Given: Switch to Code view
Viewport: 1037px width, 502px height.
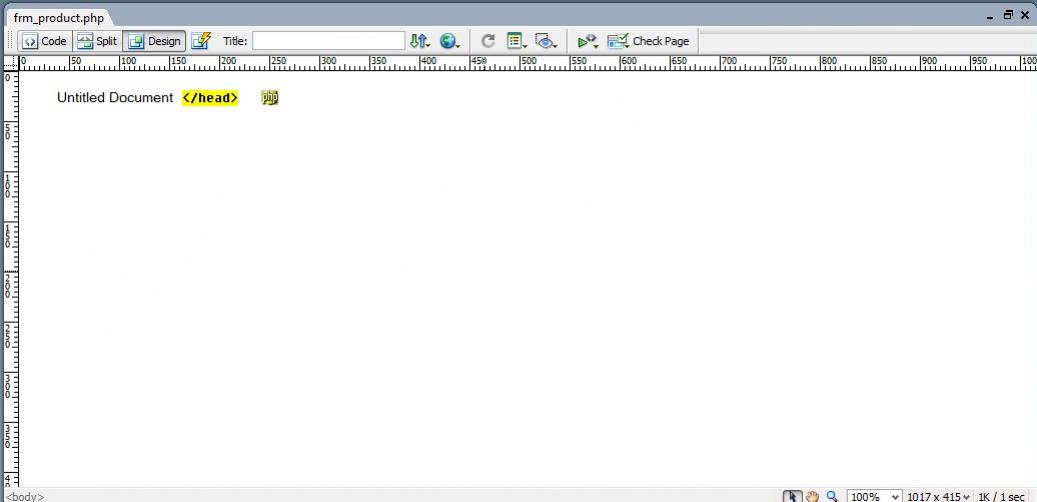Looking at the screenshot, I should 44,41.
